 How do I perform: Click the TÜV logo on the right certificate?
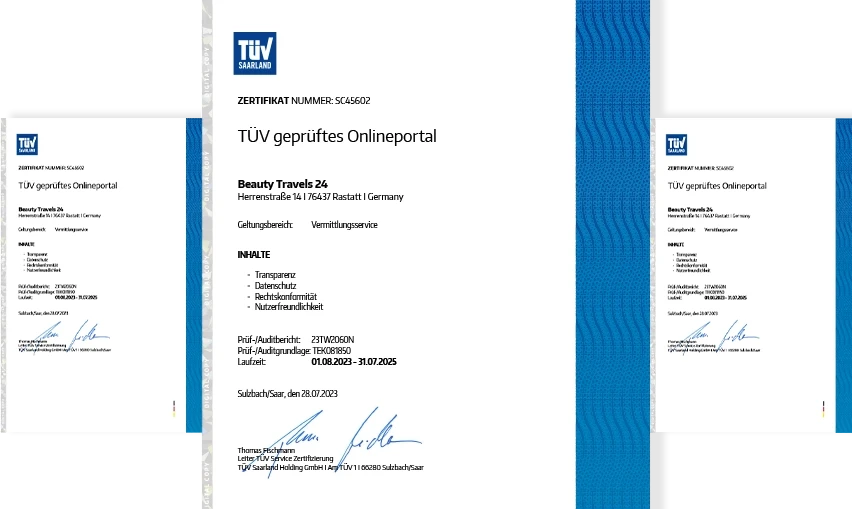click(676, 145)
